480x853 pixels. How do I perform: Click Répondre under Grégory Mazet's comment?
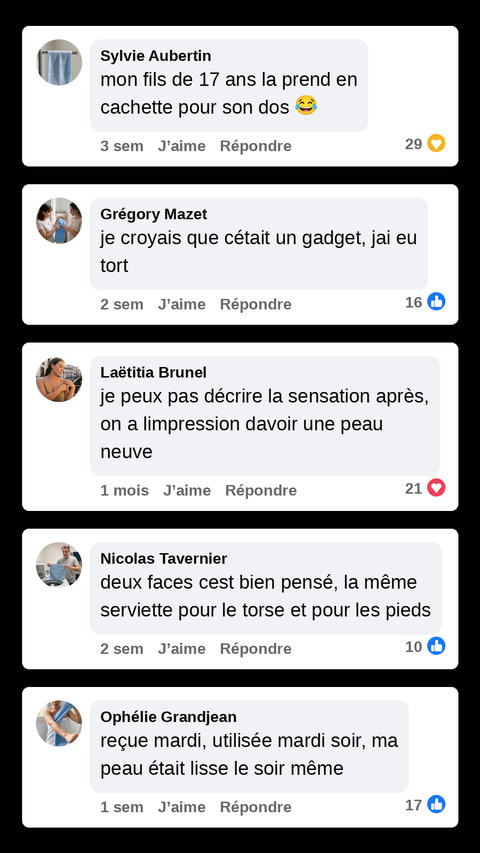tap(256, 304)
